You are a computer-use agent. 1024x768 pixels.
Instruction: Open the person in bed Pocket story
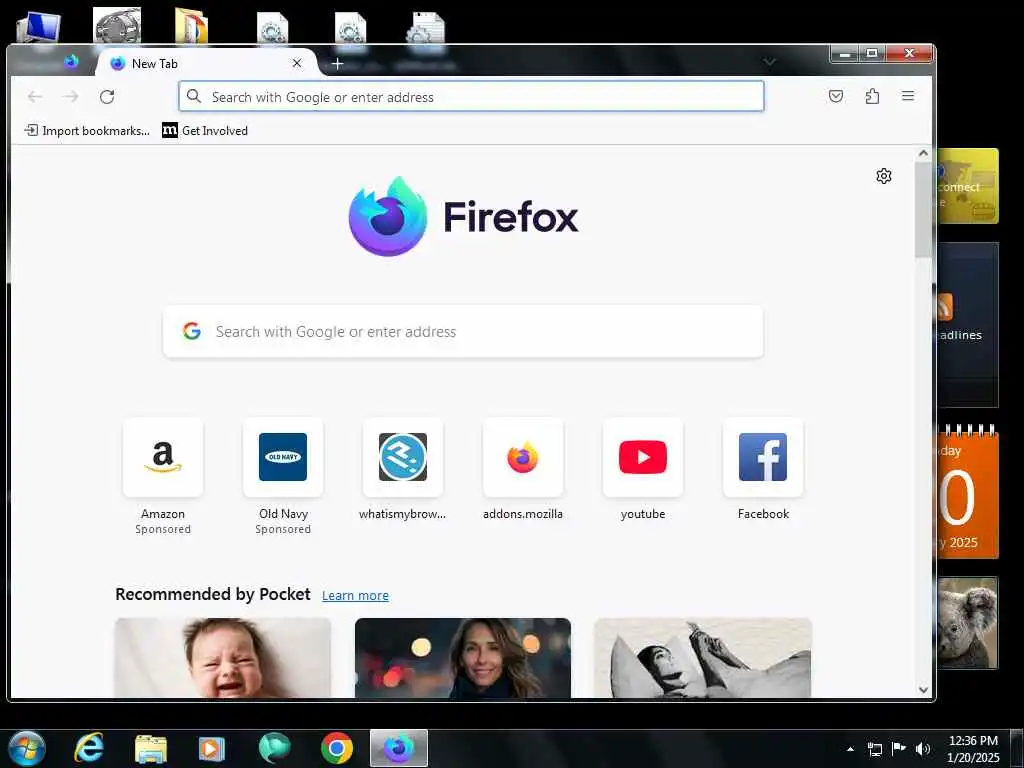click(703, 658)
